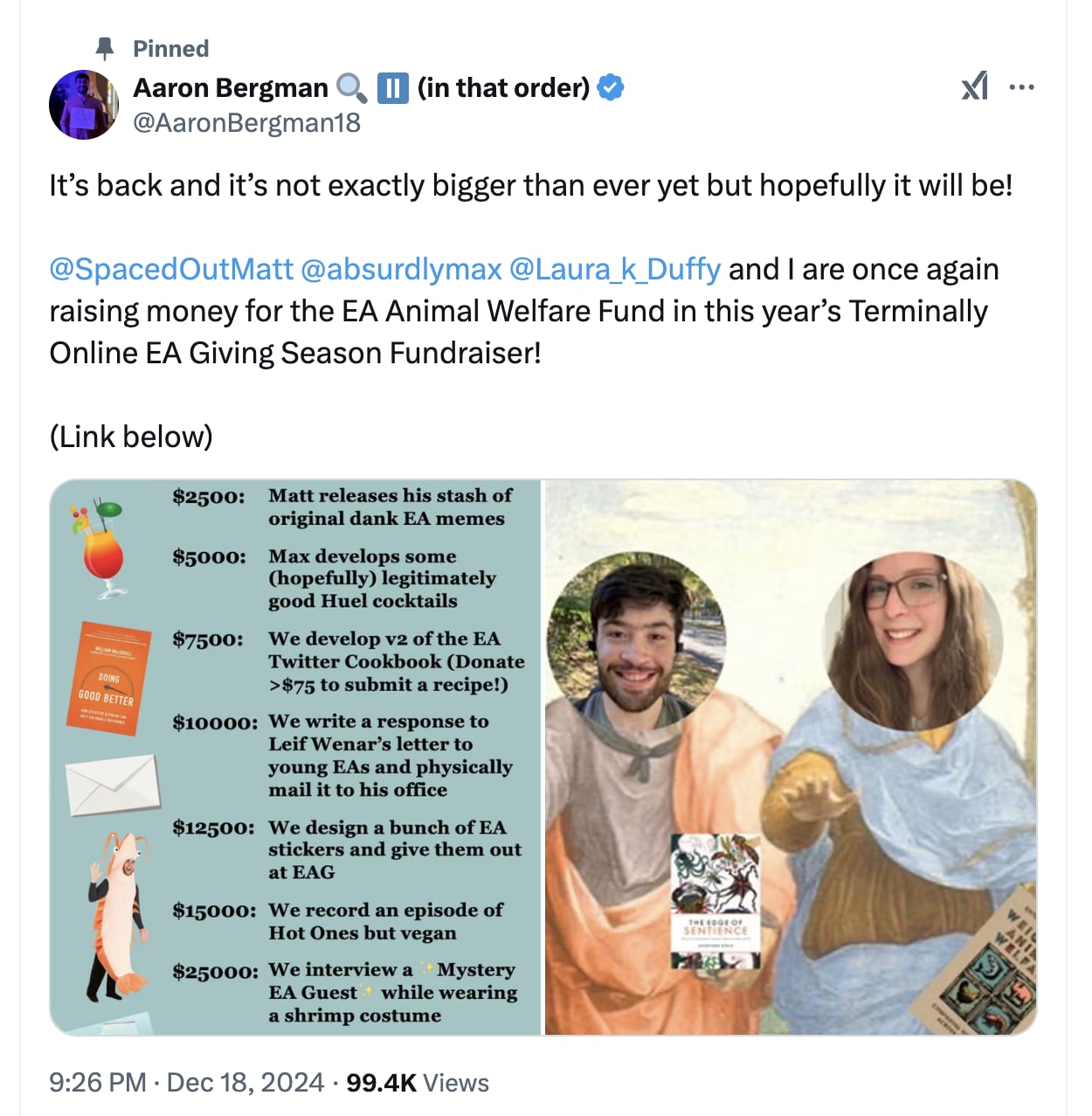Click the Aaron Bergman display name

pyautogui.click(x=231, y=87)
